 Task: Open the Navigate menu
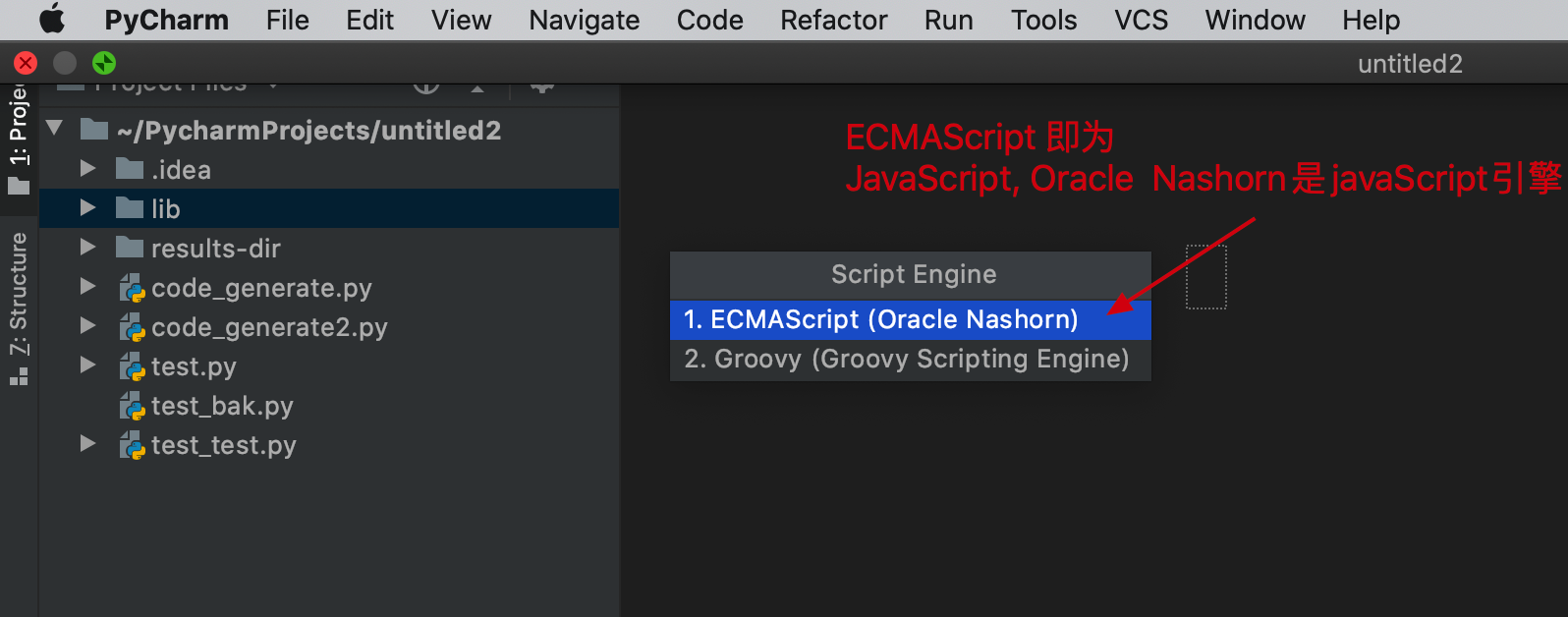pyautogui.click(x=584, y=20)
